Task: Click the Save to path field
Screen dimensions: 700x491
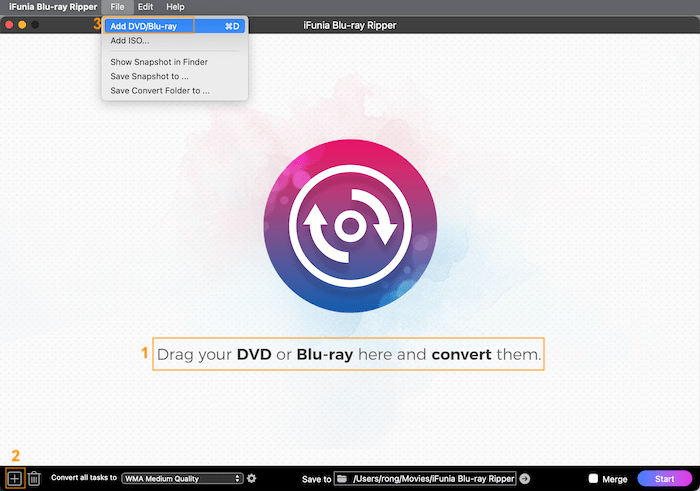Action: coord(432,479)
